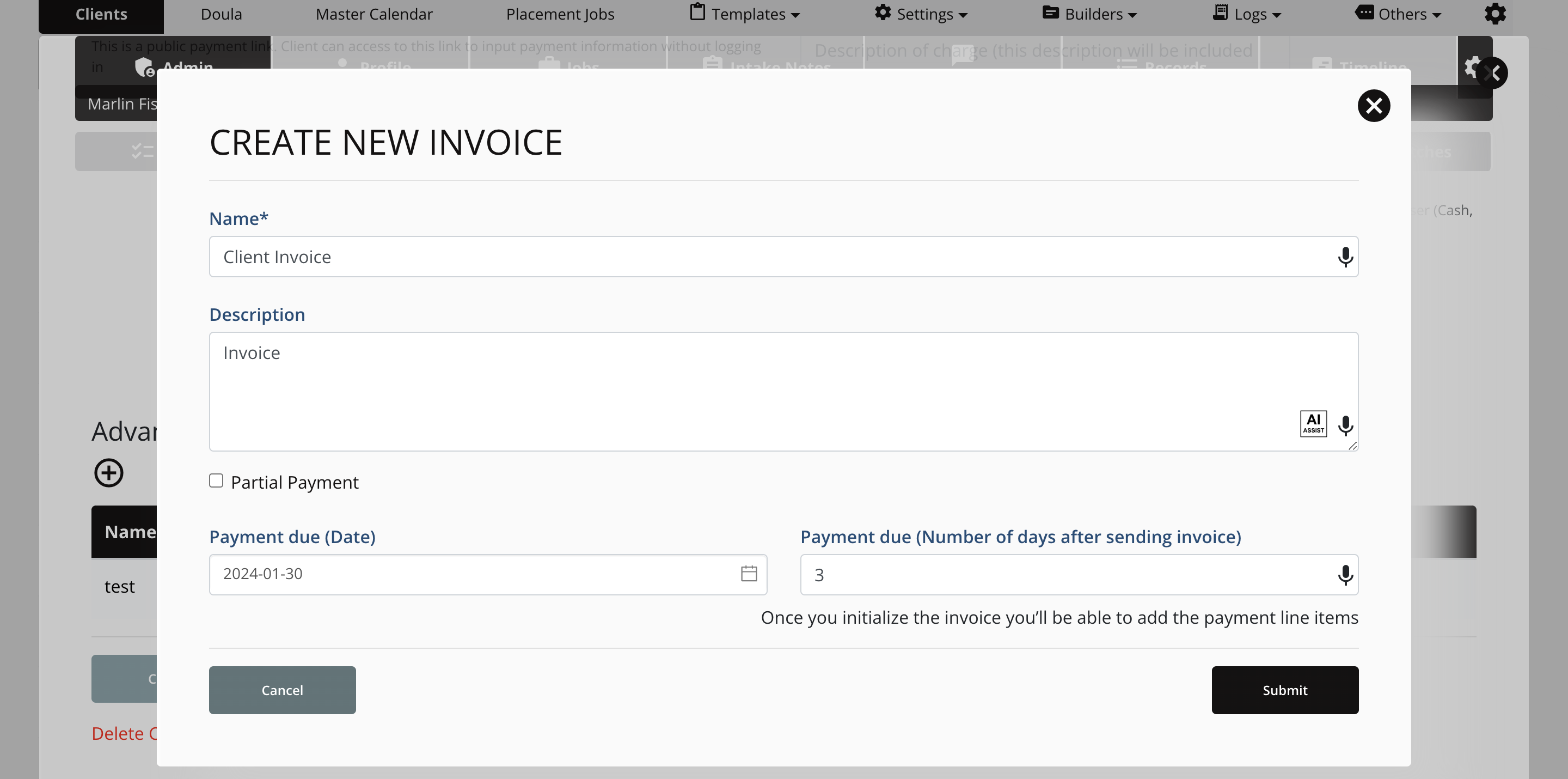The width and height of the screenshot is (1568, 779).
Task: Click the number of days input
Action: coord(1079,574)
